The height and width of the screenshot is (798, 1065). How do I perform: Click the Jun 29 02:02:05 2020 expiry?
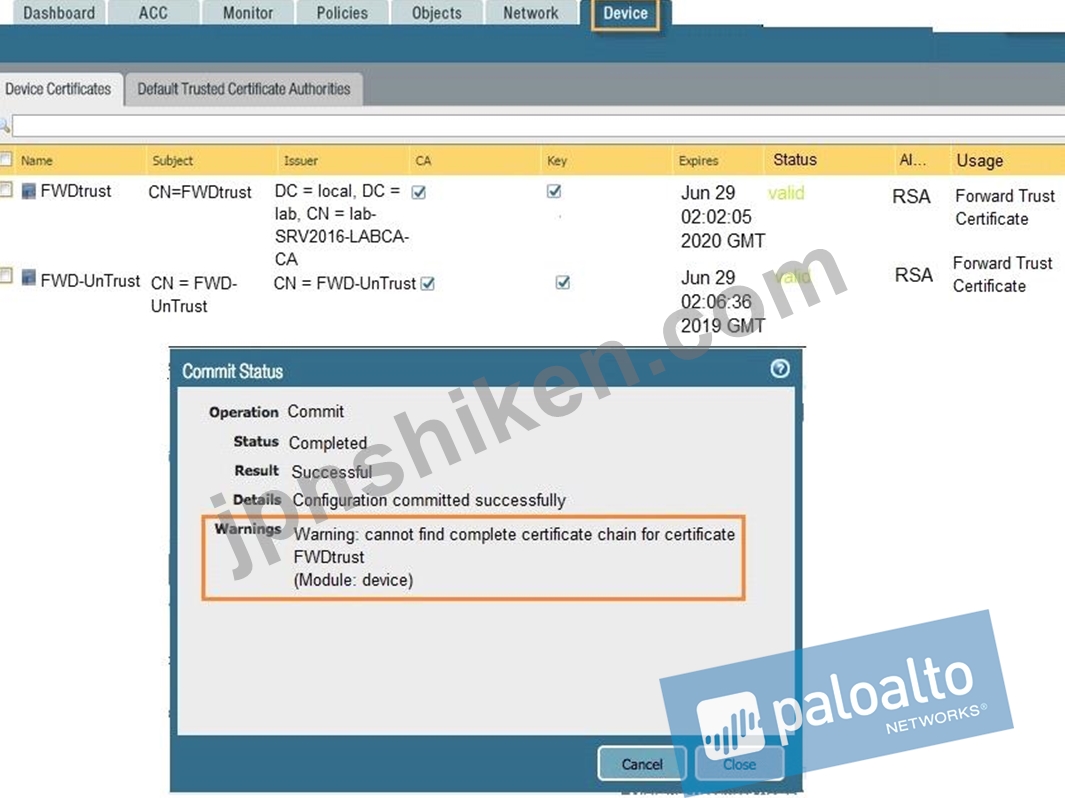click(x=723, y=217)
